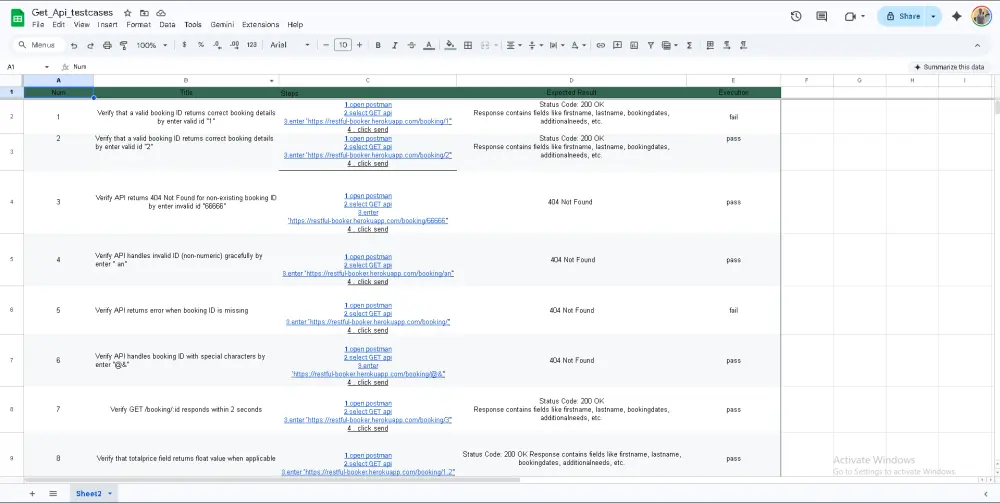
Task: Click the borders icon
Action: pos(468,45)
